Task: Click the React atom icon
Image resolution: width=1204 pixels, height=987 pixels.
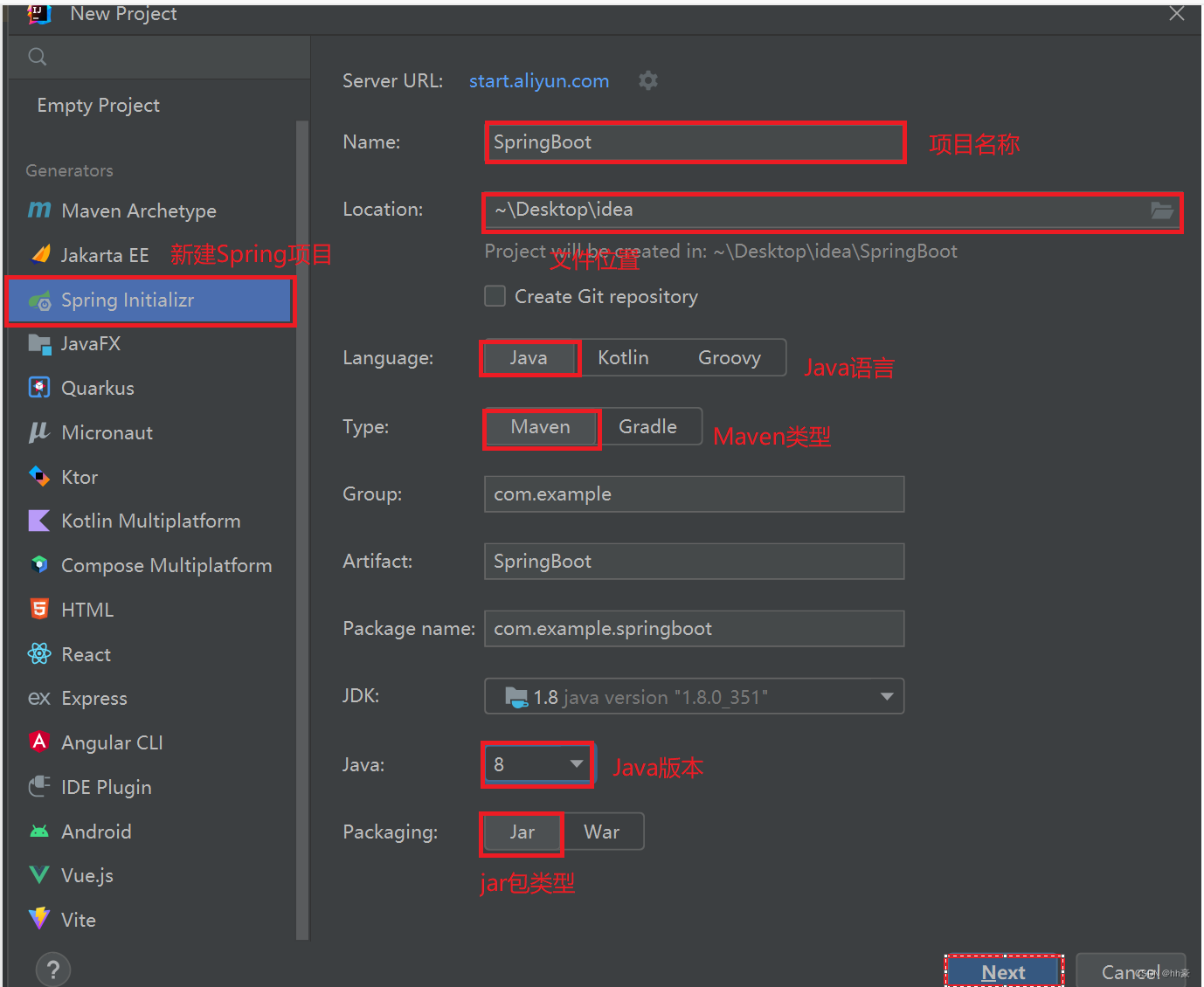Action: (x=39, y=653)
